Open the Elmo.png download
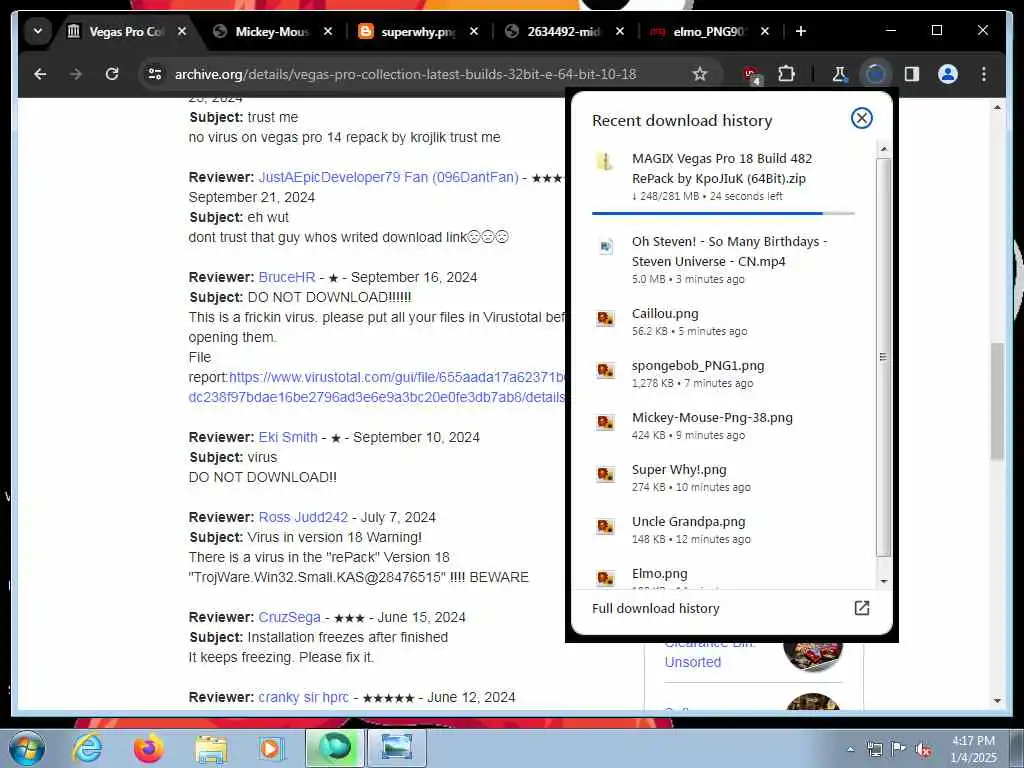 [723, 575]
